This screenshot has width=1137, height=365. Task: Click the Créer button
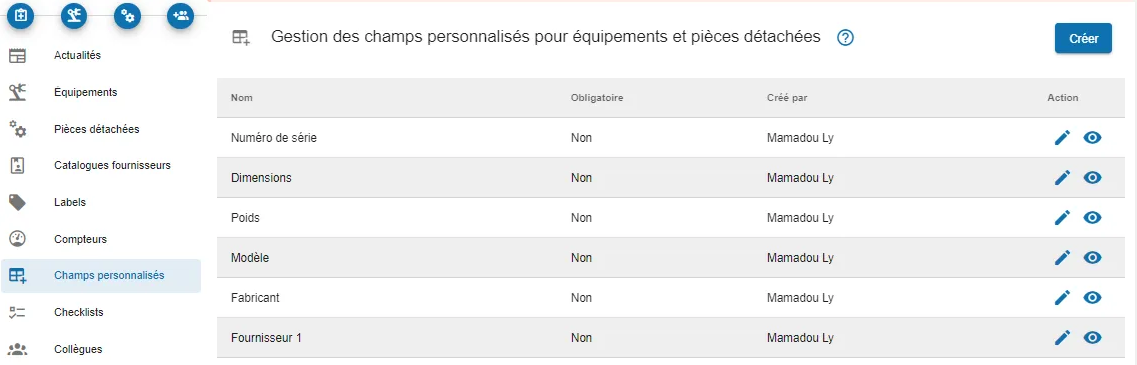coord(1083,38)
